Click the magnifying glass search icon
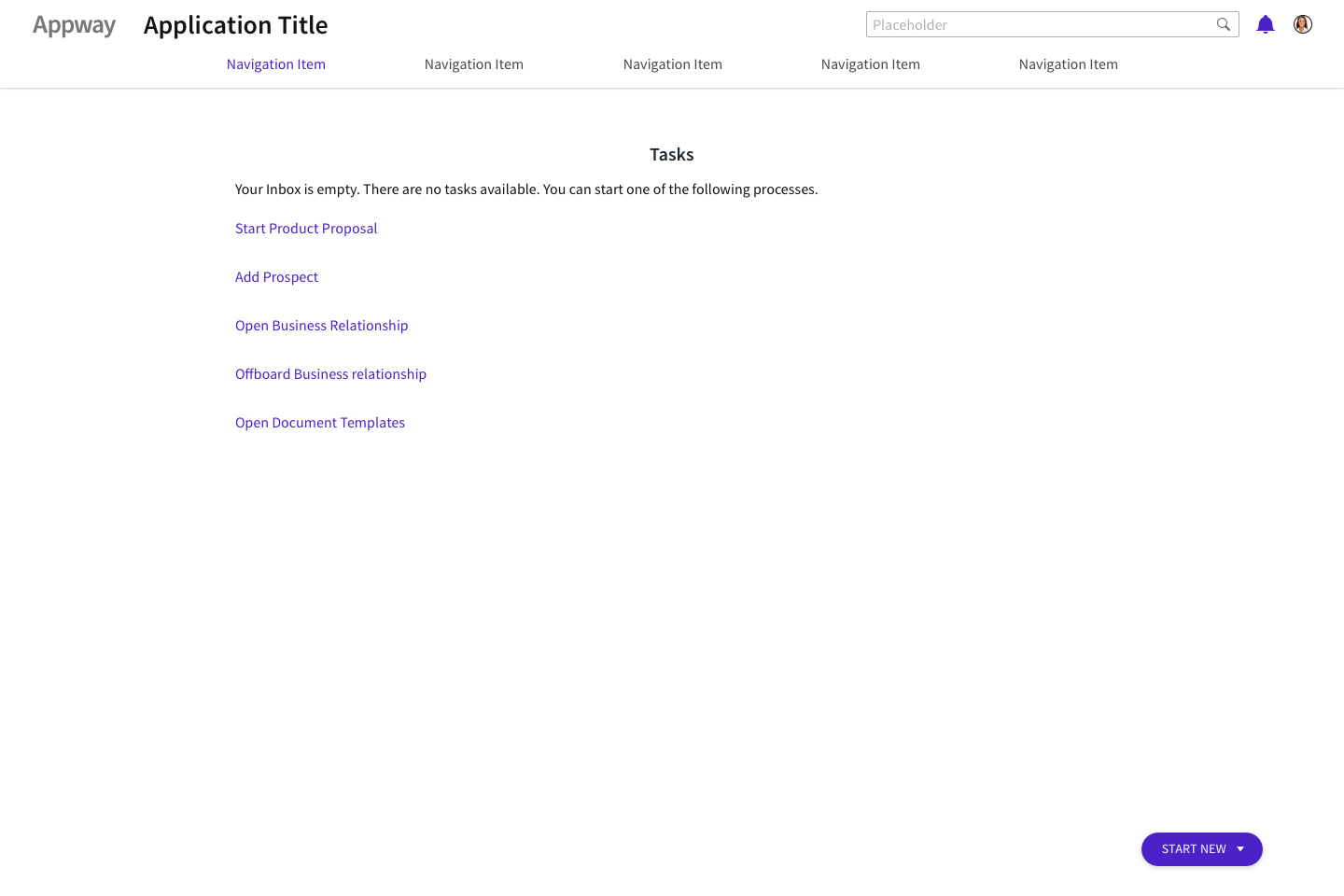 click(1223, 25)
